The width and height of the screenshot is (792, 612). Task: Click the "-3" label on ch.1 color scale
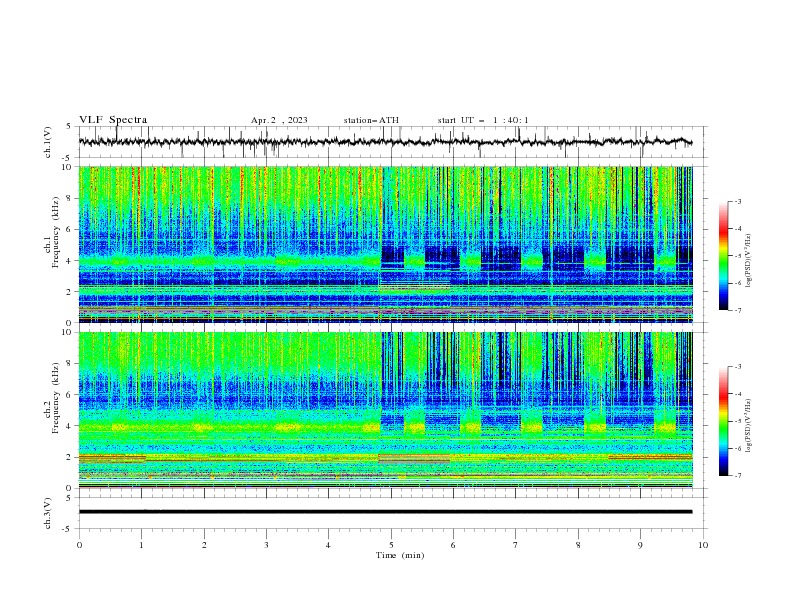[x=737, y=201]
